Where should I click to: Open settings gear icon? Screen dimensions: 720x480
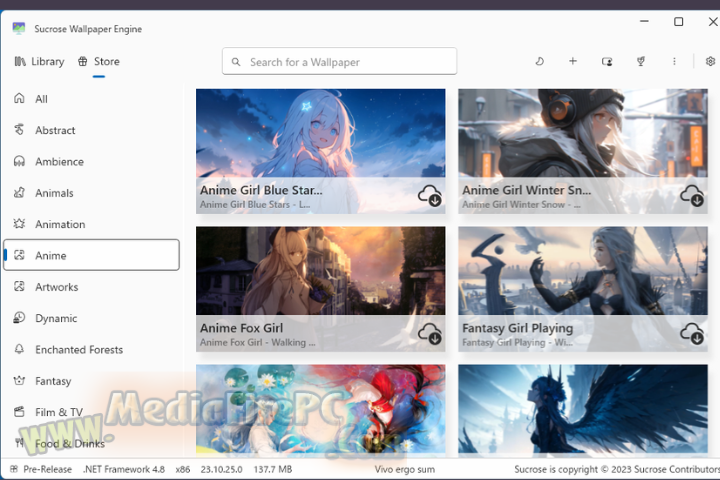[710, 61]
